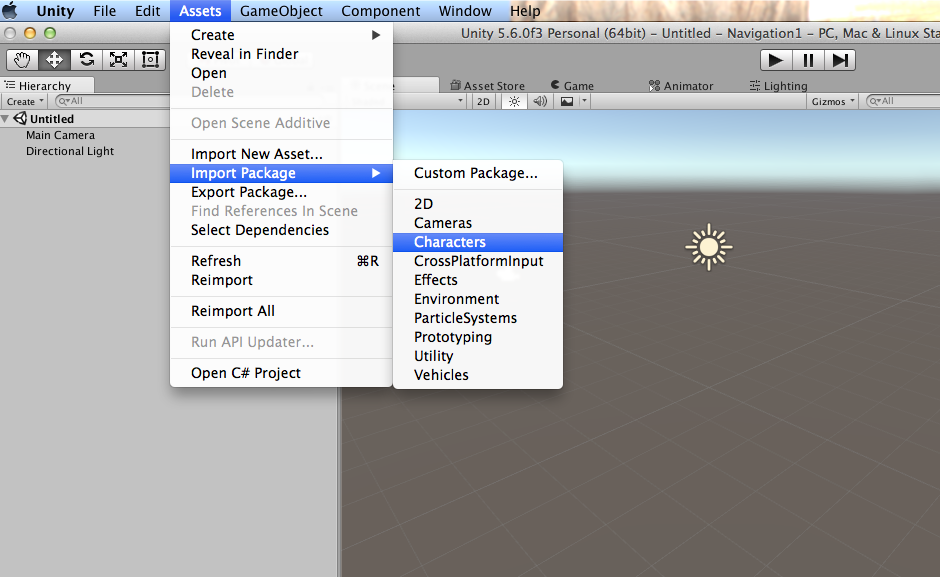
Task: Switch to the Asset Store tab
Action: click(487, 86)
